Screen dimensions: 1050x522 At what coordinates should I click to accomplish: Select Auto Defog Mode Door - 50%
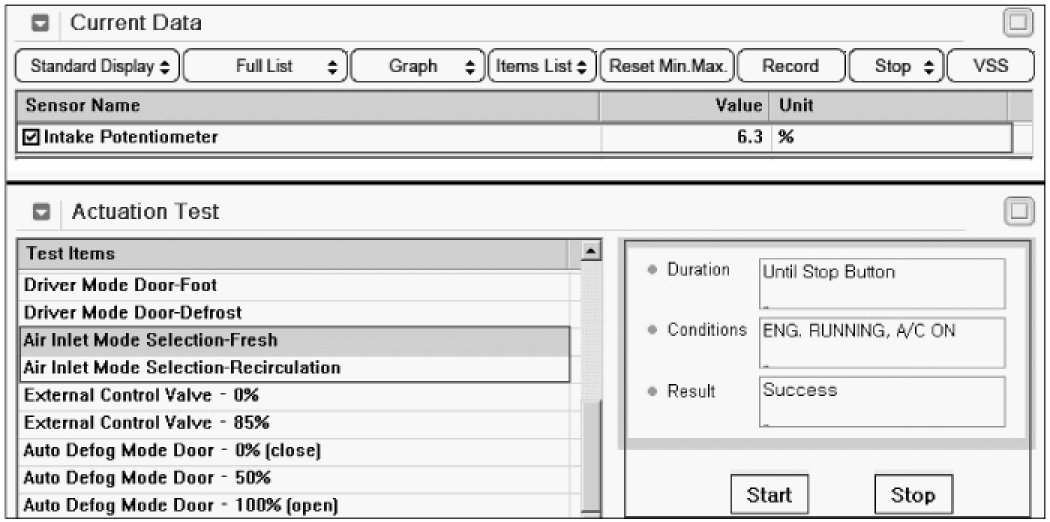[147, 477]
